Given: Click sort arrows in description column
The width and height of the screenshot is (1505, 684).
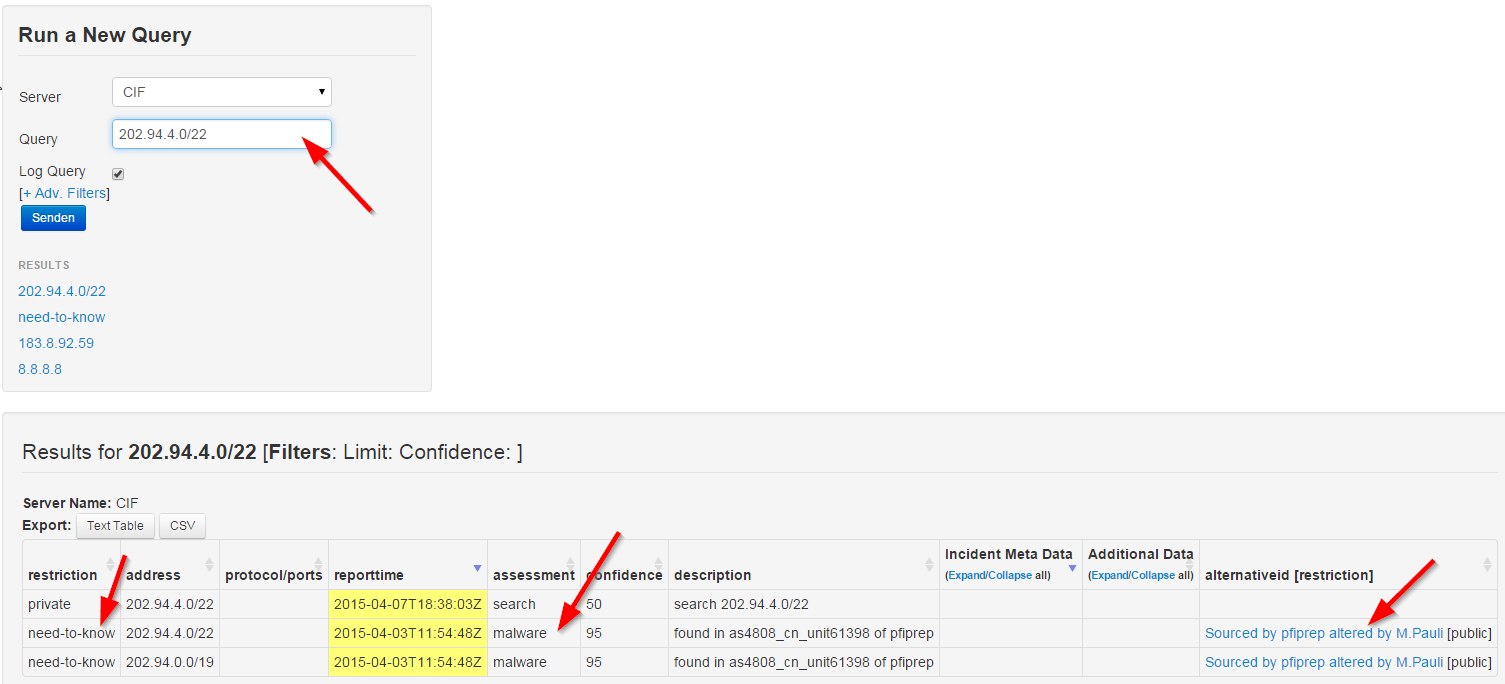Looking at the screenshot, I should pyautogui.click(x=930, y=564).
